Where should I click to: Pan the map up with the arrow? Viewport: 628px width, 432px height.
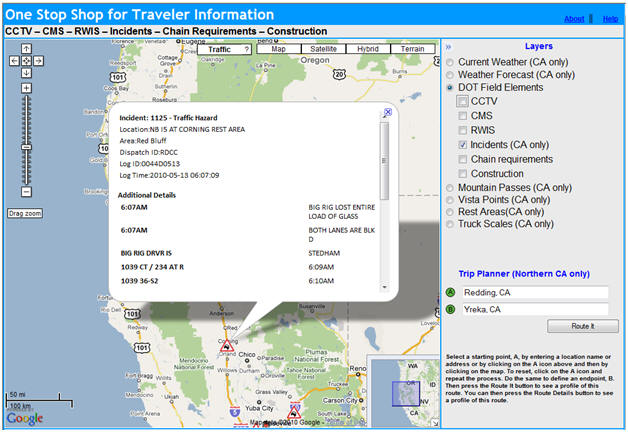26,49
